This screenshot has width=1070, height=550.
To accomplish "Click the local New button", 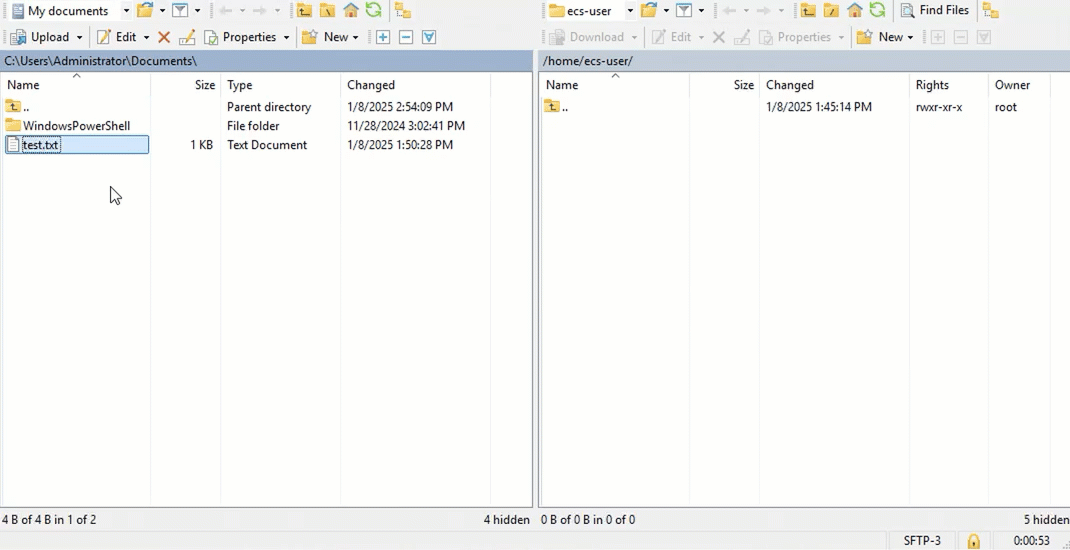I will coord(326,37).
